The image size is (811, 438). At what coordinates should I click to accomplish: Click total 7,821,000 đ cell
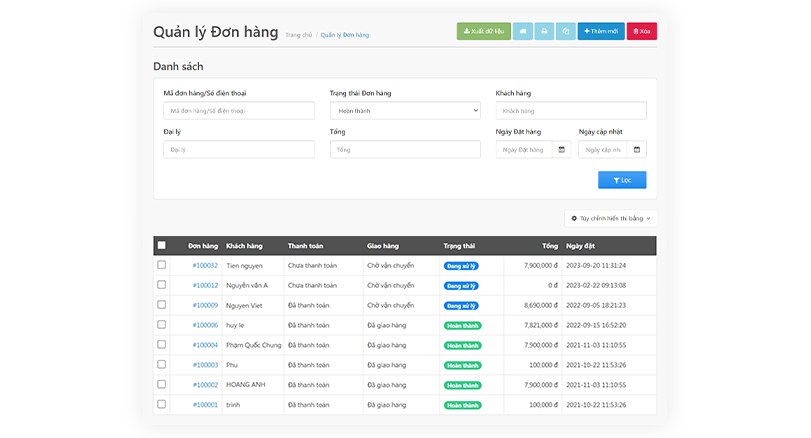pyautogui.click(x=540, y=325)
